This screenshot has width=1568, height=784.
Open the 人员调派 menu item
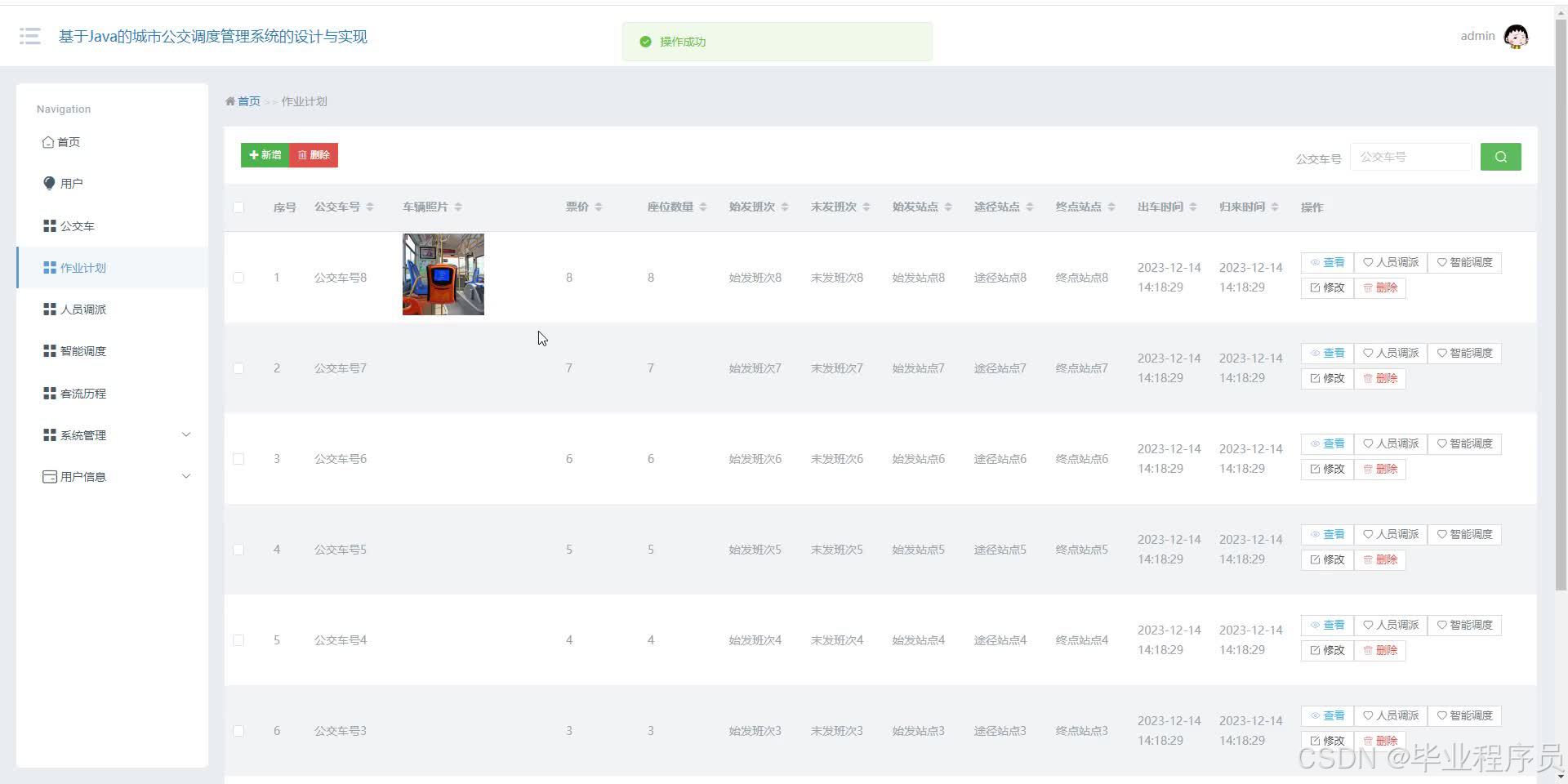tap(113, 309)
